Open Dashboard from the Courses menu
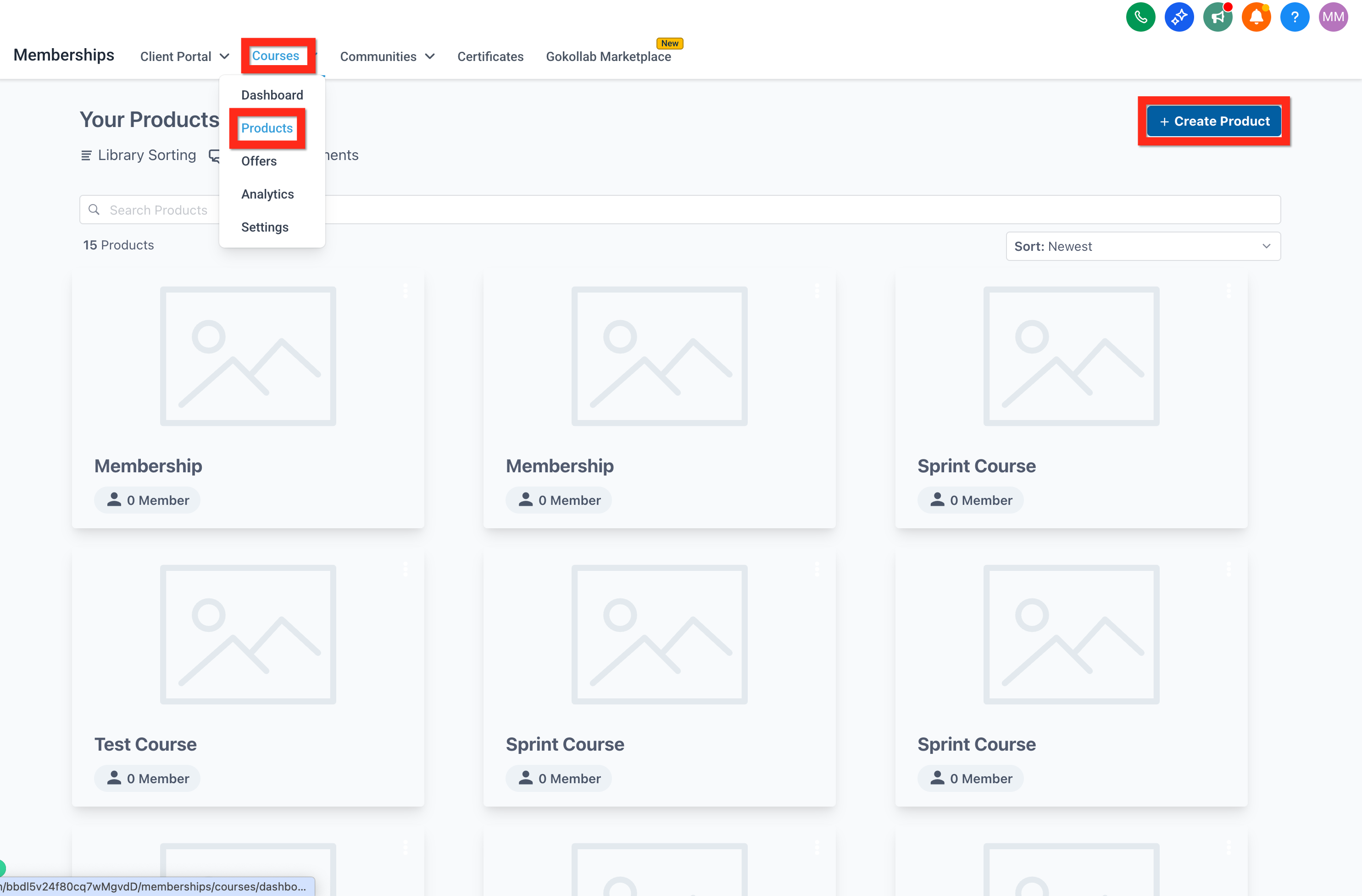 point(272,95)
